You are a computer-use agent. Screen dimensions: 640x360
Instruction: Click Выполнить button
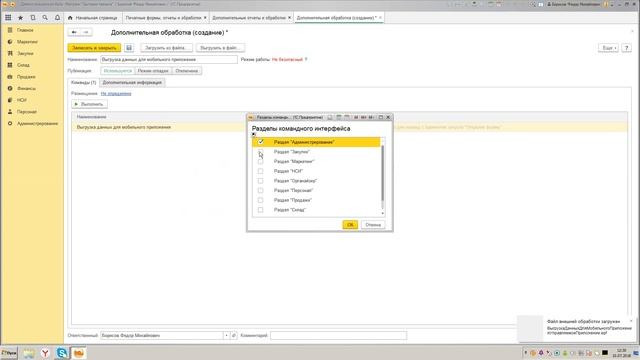coord(89,104)
